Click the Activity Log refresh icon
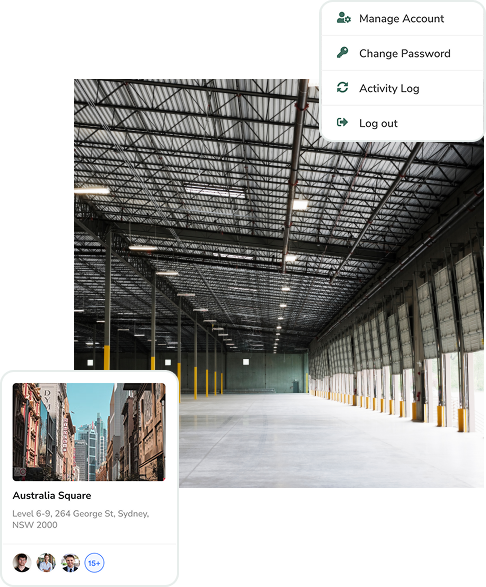The height and width of the screenshot is (587, 486). [342, 88]
